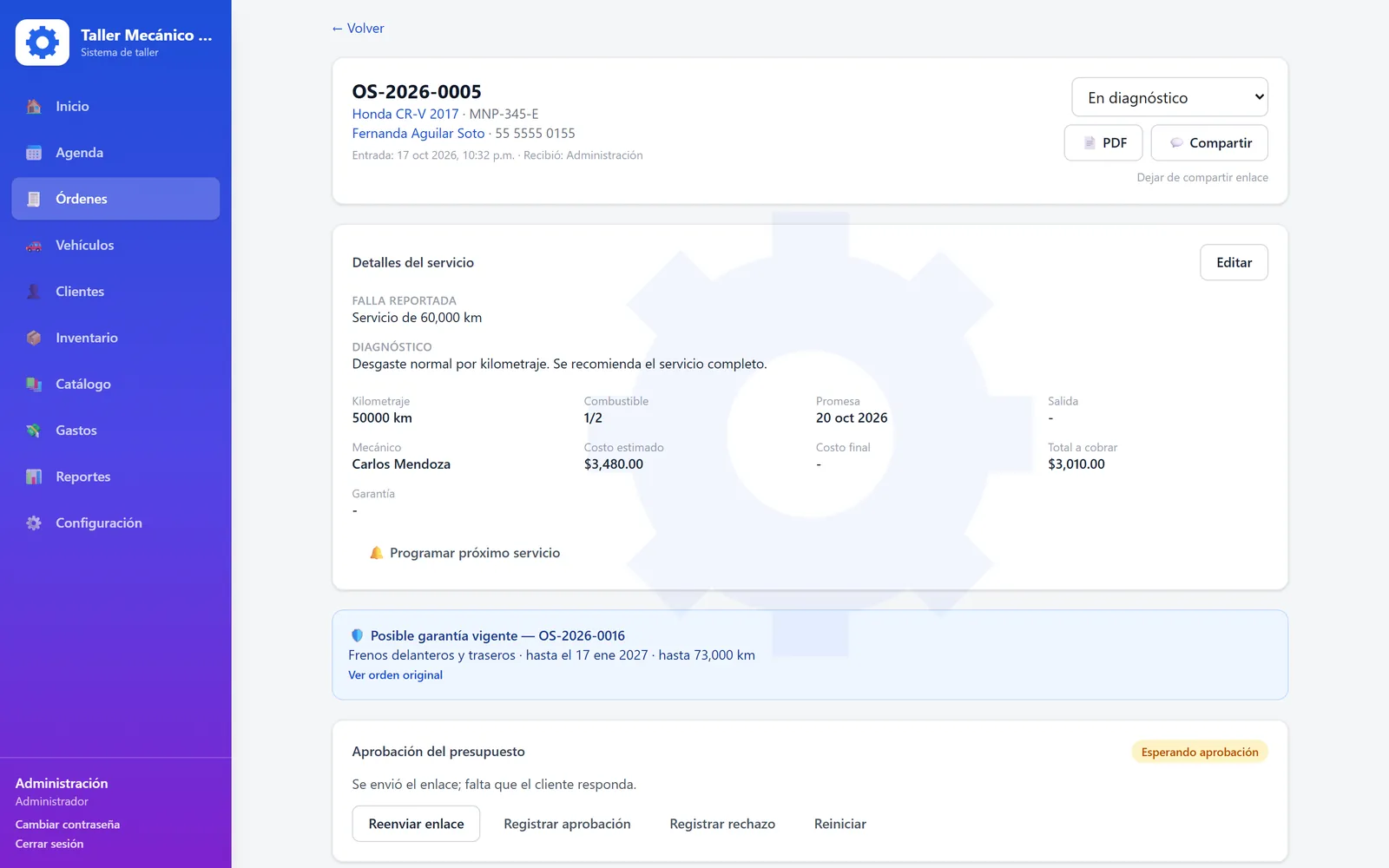
Task: Click the Configuración gear icon
Action: 34,523
